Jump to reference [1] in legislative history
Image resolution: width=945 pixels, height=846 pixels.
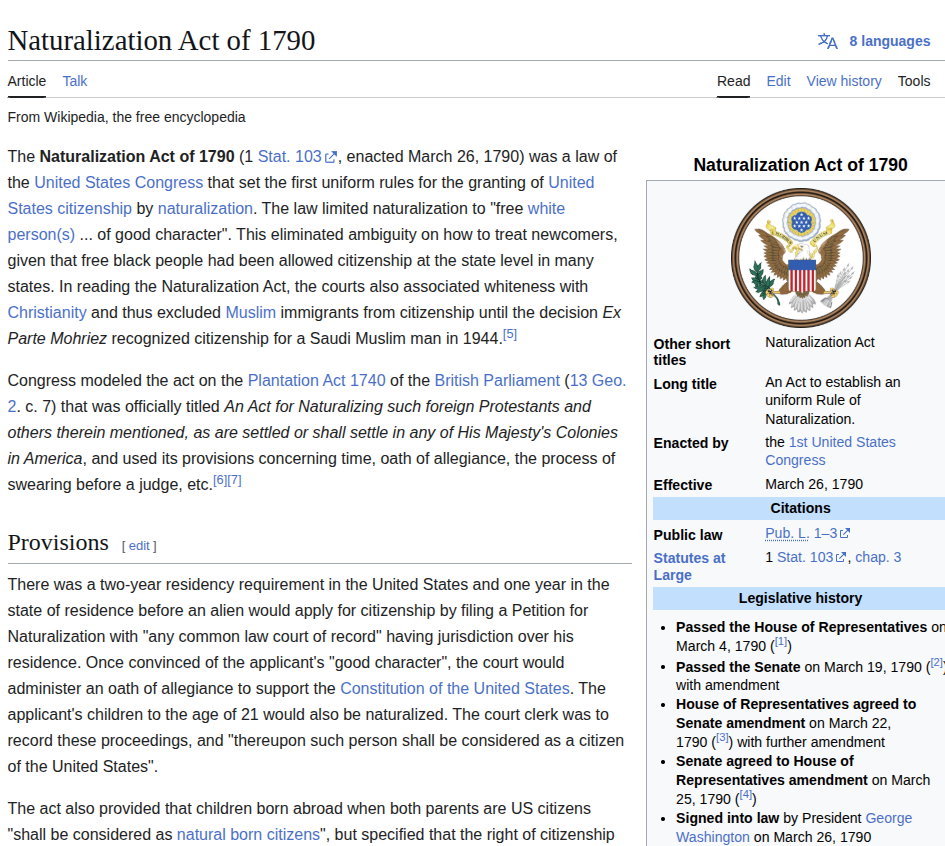781,642
